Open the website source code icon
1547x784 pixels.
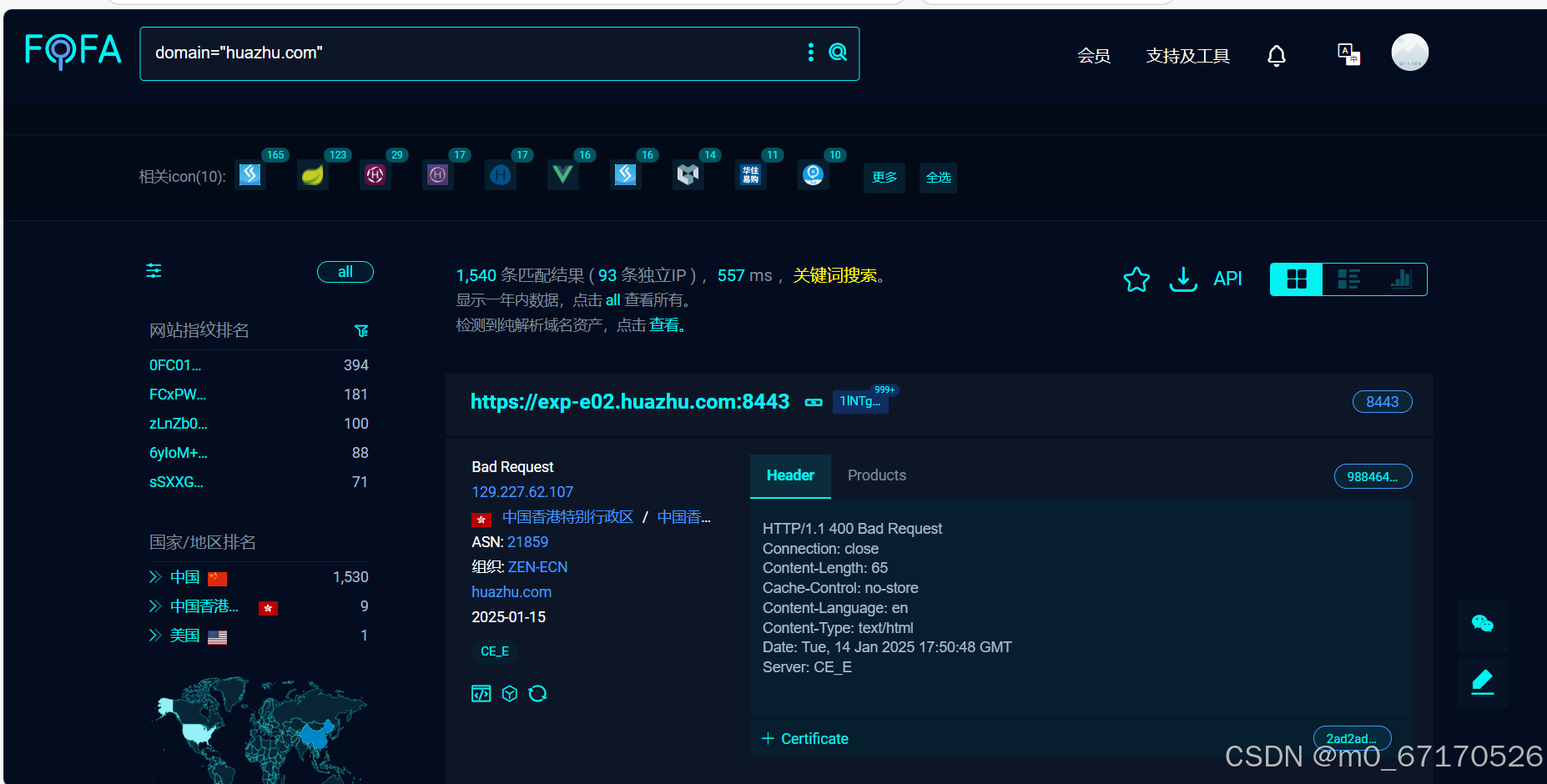pos(481,694)
